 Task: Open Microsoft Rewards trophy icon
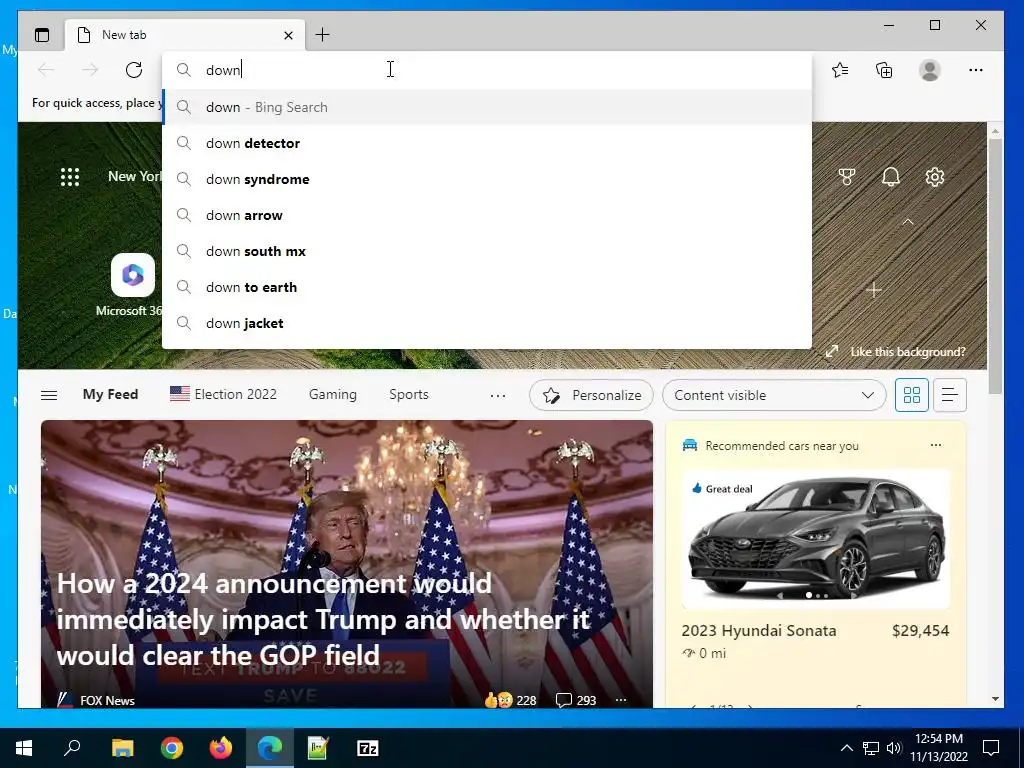[x=847, y=177]
